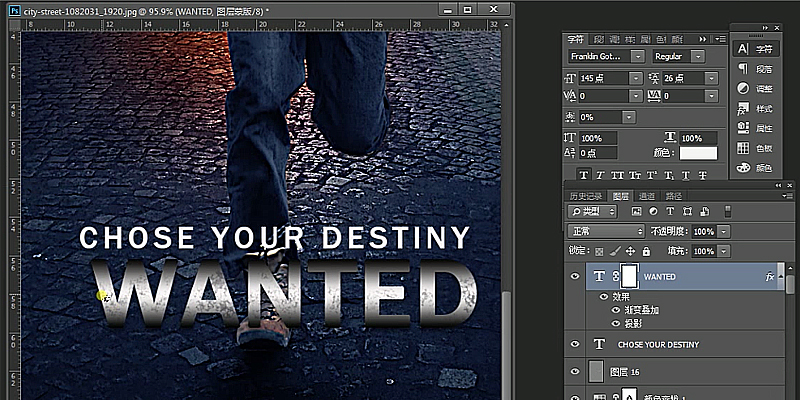Open the Regular font style dropdown
Viewport: 800px width, 400px height.
pyautogui.click(x=698, y=56)
